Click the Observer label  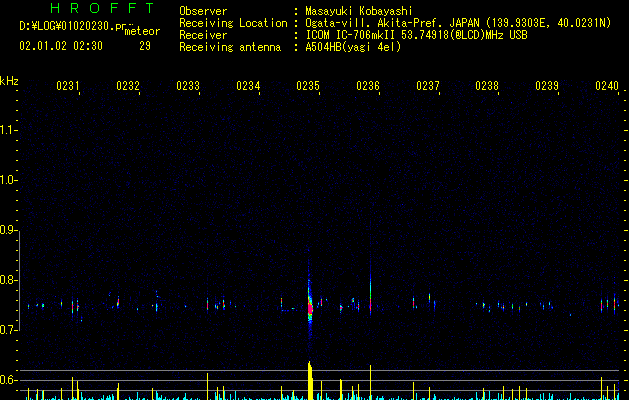pyautogui.click(x=203, y=11)
